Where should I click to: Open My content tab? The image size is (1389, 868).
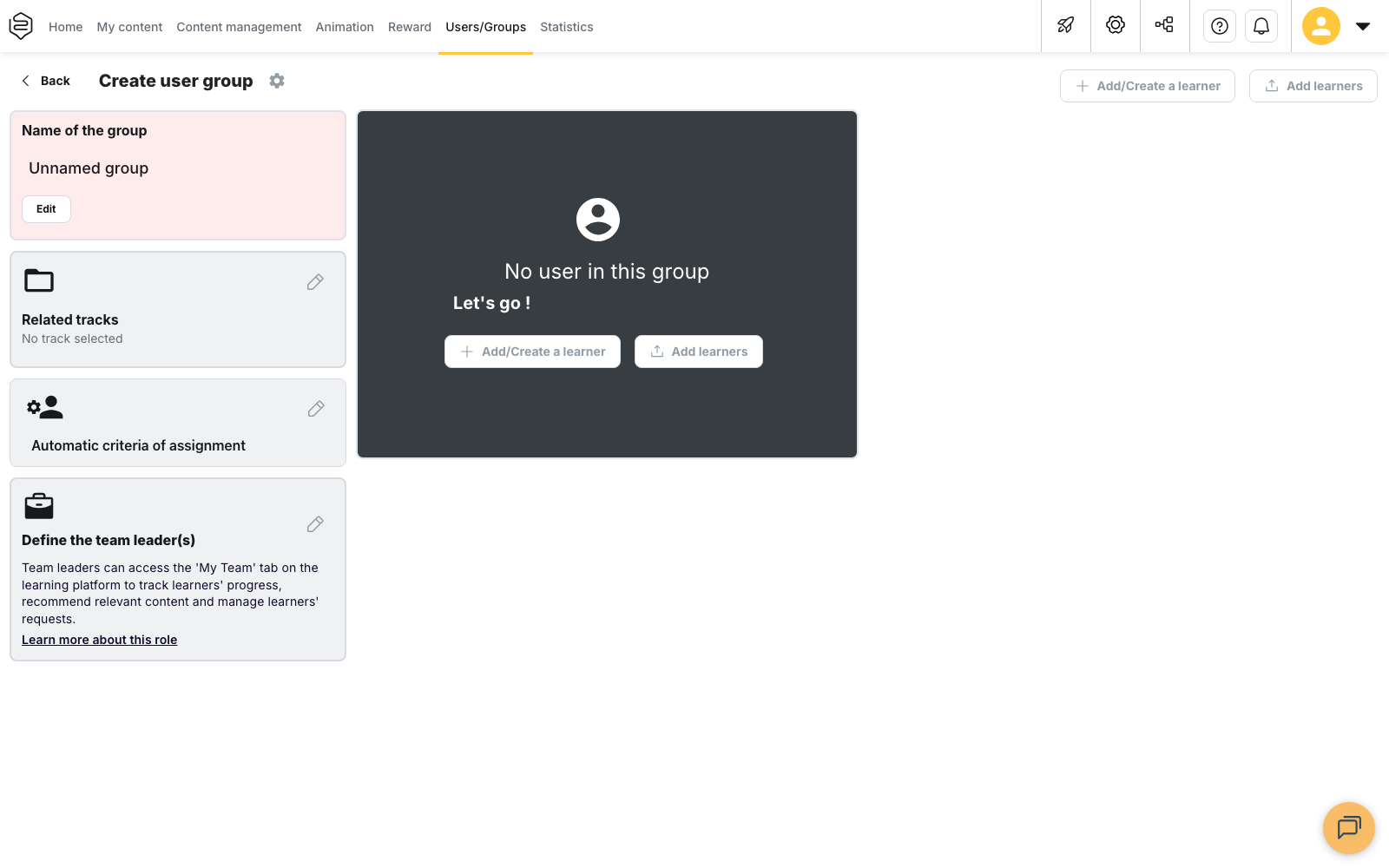(129, 27)
